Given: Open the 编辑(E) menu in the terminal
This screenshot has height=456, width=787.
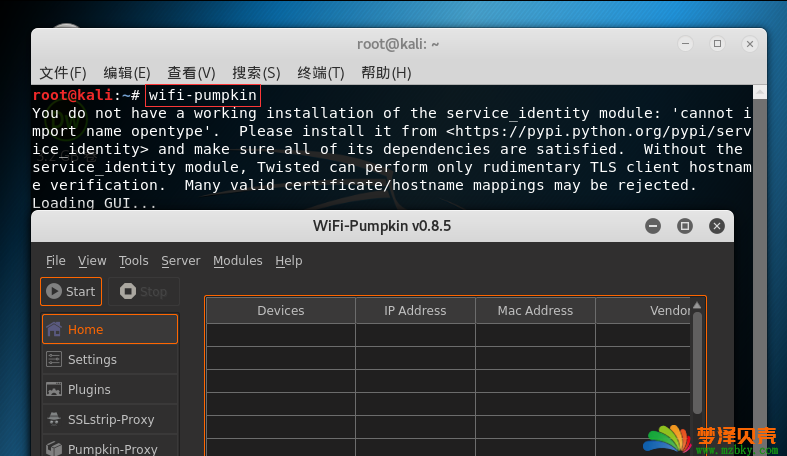Looking at the screenshot, I should click(x=126, y=73).
